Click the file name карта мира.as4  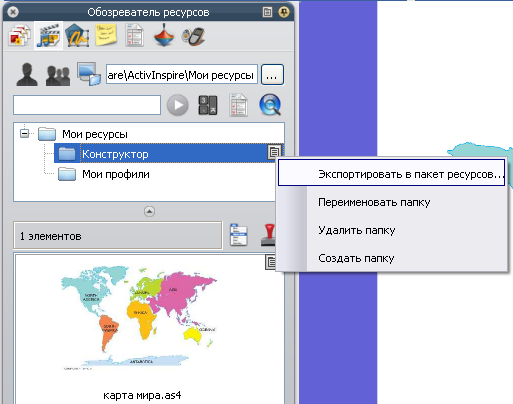pos(142,395)
